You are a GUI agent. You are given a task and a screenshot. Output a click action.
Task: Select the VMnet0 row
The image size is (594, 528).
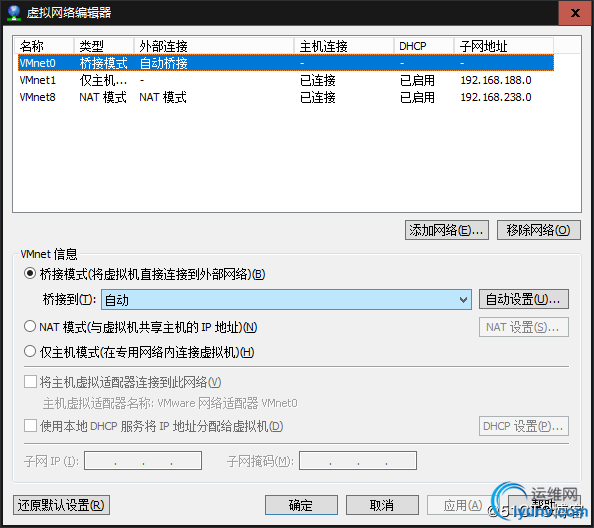(x=286, y=63)
